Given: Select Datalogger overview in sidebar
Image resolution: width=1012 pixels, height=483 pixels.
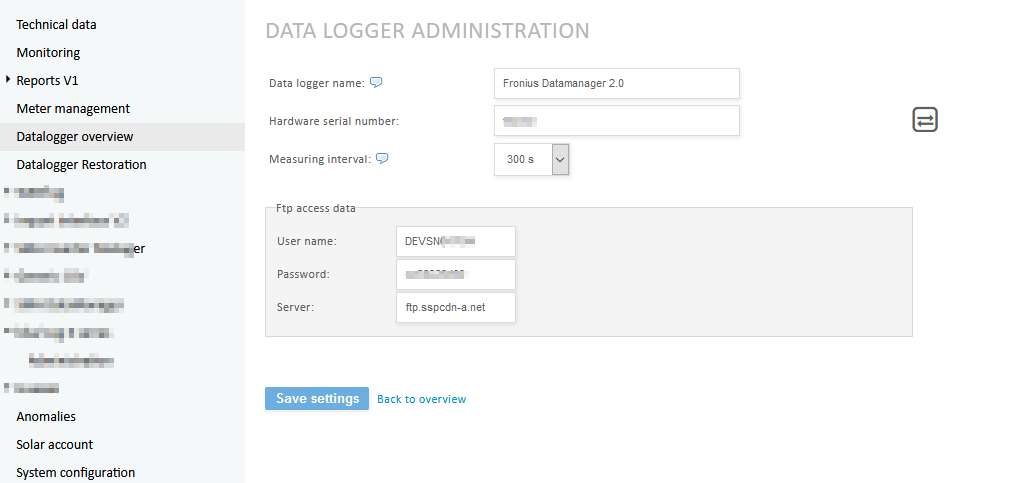Looking at the screenshot, I should (74, 136).
